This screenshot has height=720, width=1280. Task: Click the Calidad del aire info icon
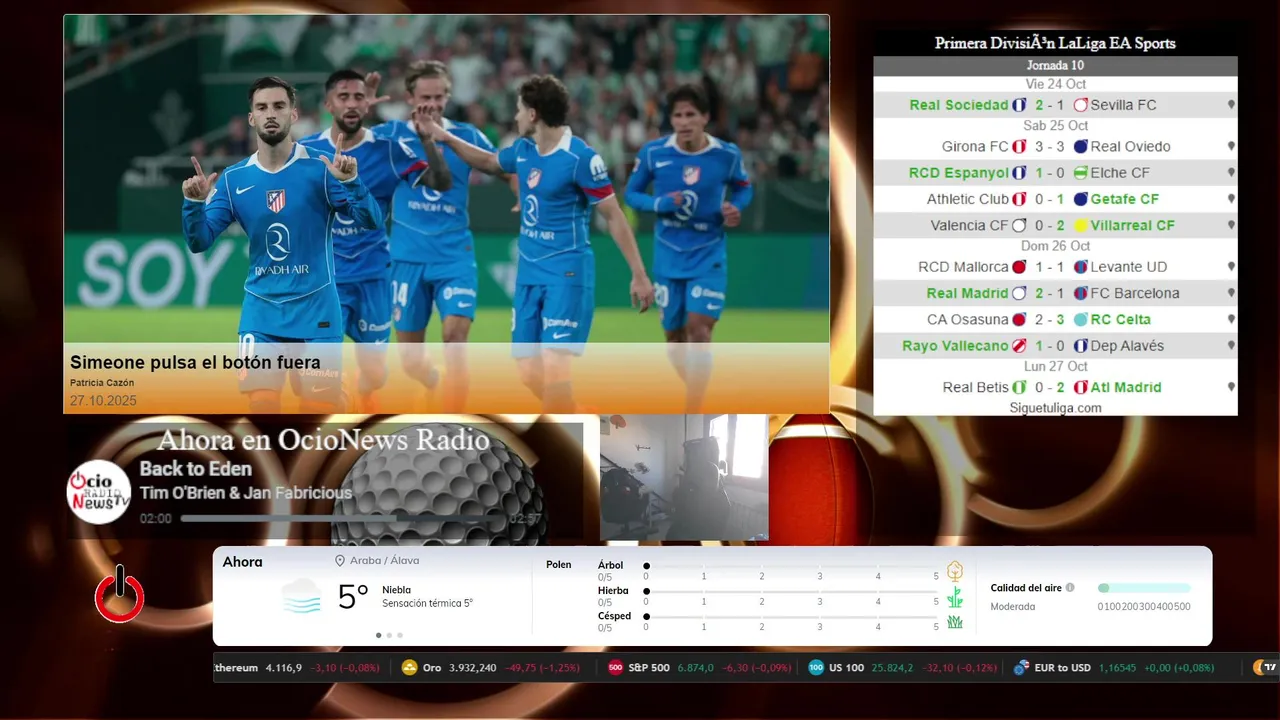1070,588
